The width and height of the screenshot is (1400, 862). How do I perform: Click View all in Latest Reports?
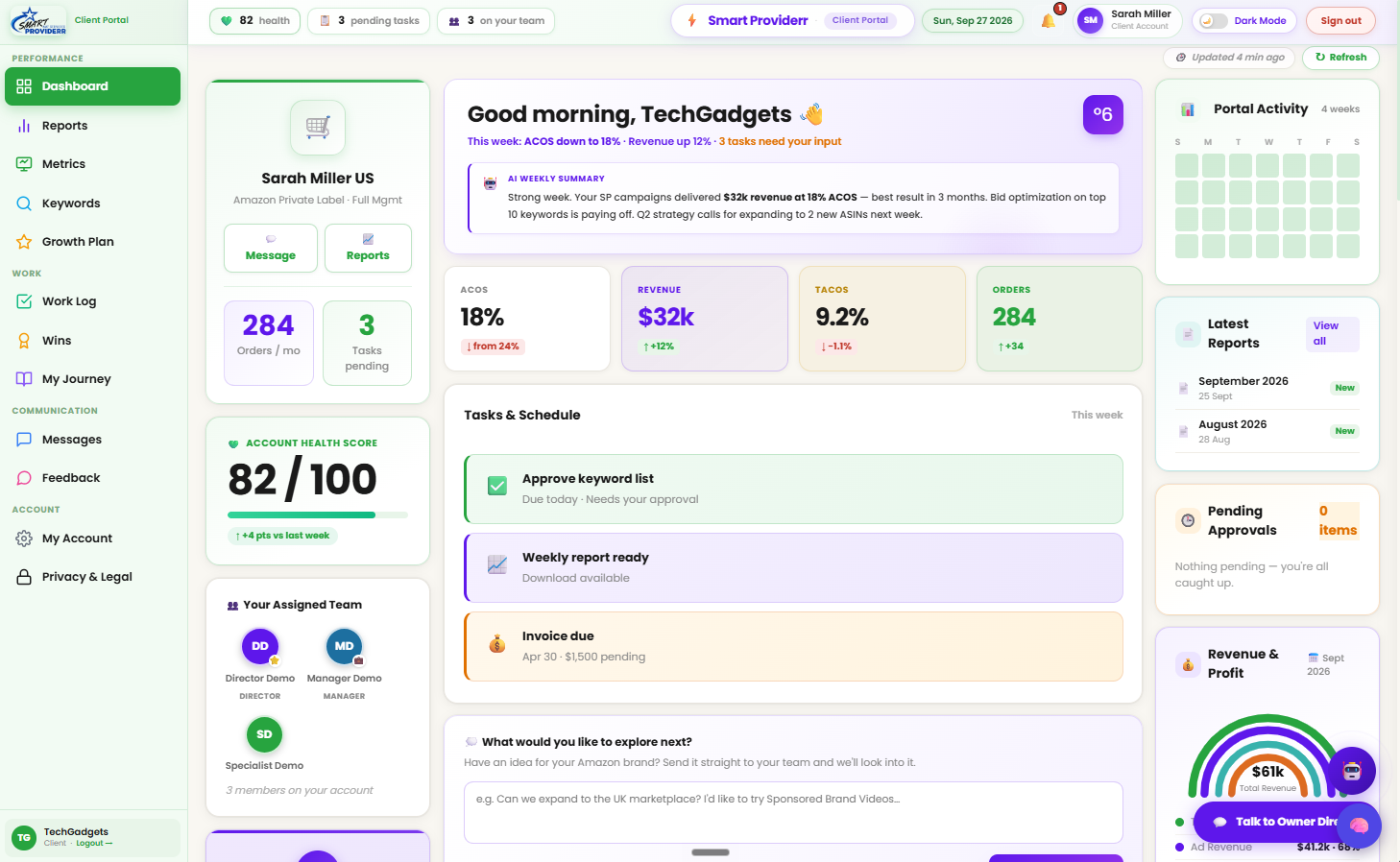pyautogui.click(x=1331, y=334)
